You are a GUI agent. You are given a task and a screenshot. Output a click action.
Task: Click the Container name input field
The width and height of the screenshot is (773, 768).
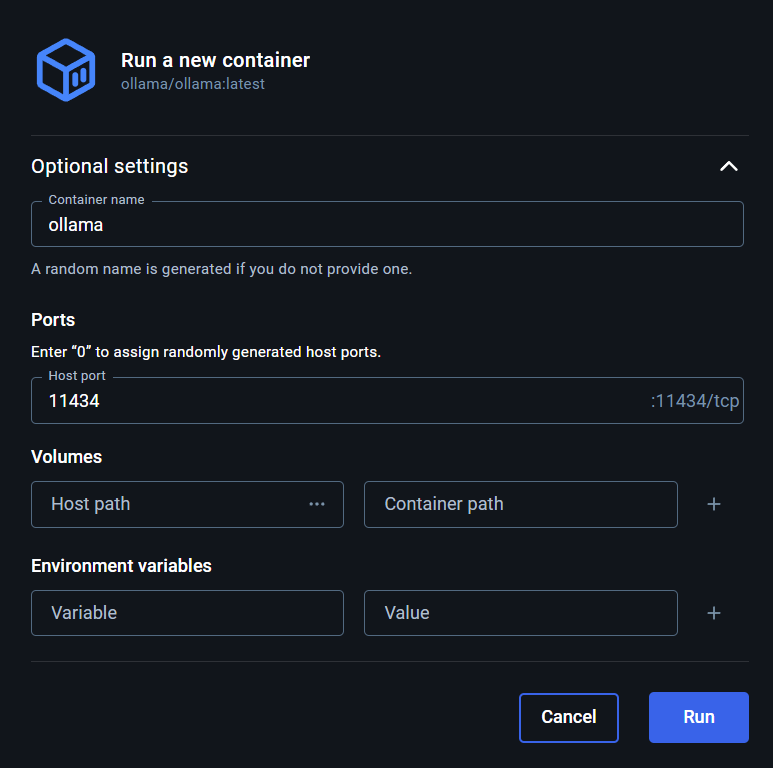387,224
